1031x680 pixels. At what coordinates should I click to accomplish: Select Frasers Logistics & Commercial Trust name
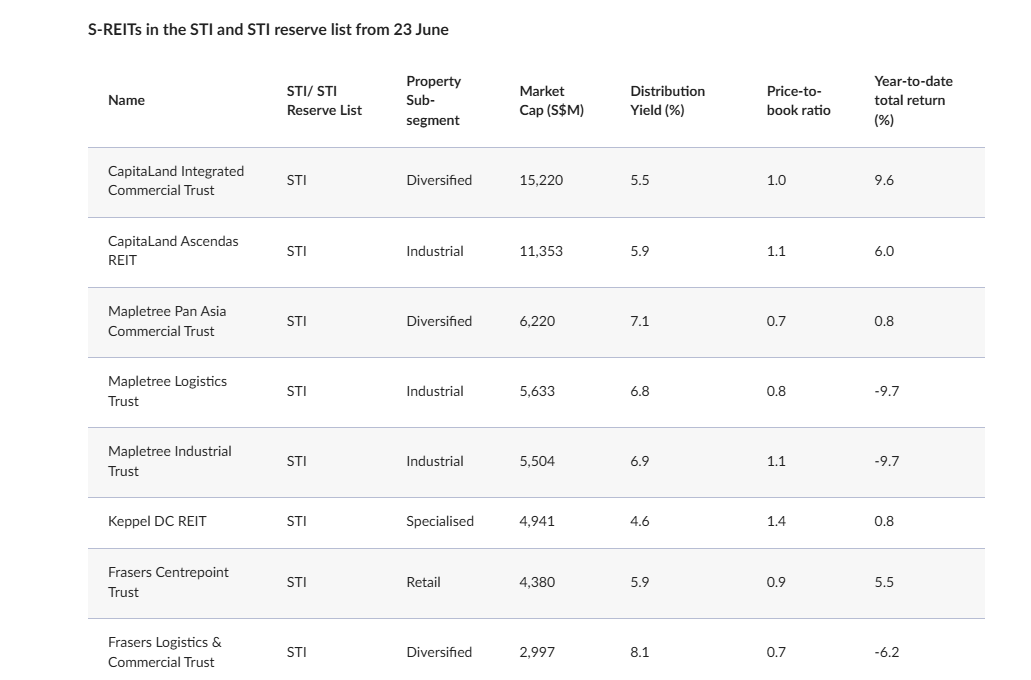pos(165,652)
